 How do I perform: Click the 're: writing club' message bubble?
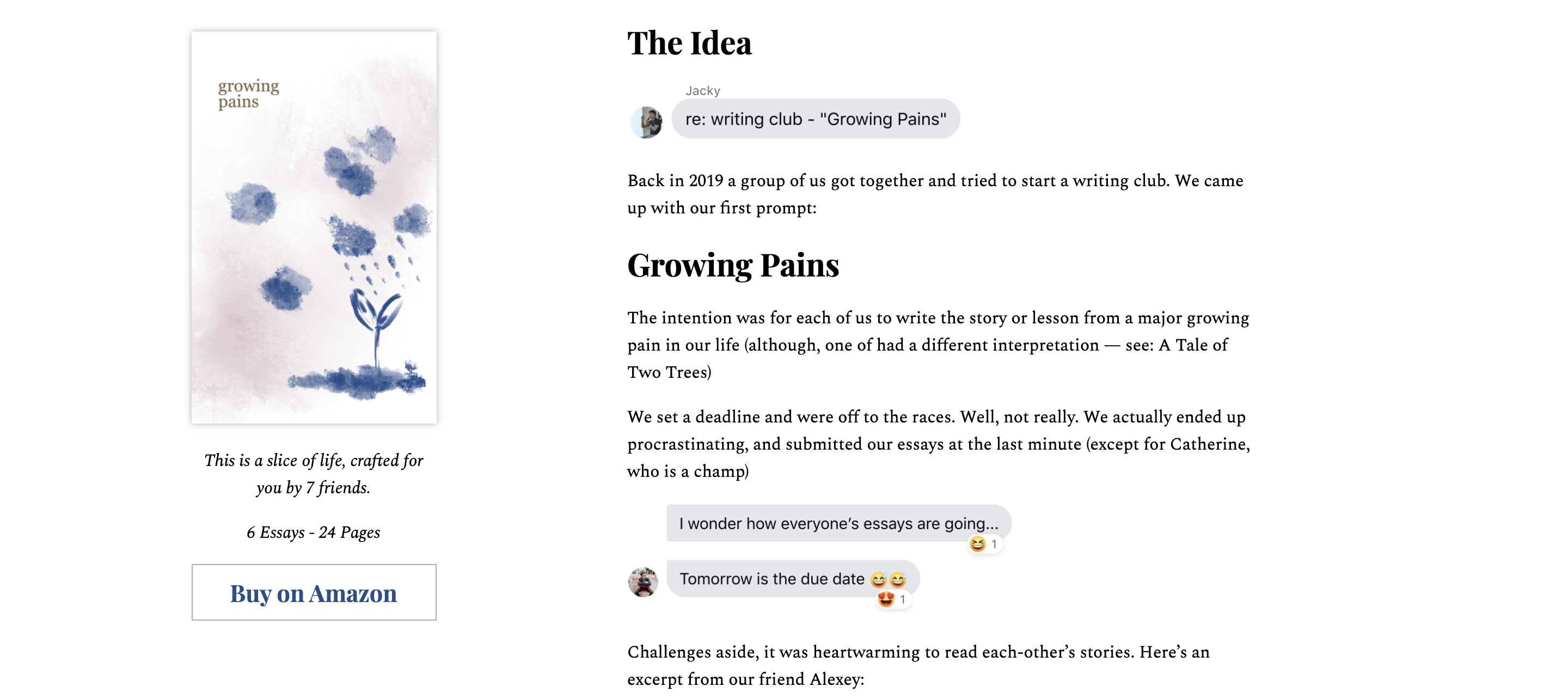[816, 119]
